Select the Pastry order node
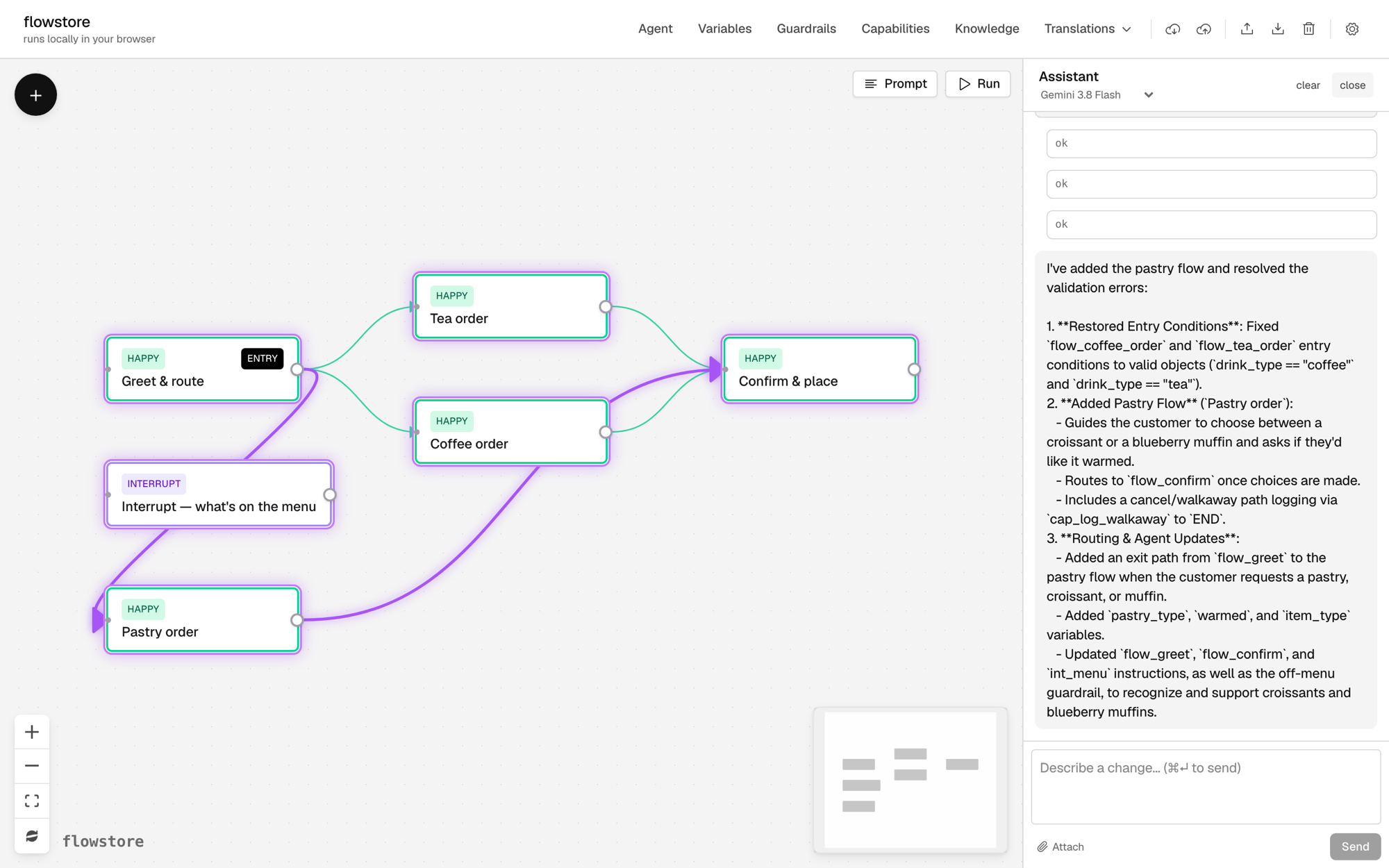The width and height of the screenshot is (1389, 868). point(202,620)
